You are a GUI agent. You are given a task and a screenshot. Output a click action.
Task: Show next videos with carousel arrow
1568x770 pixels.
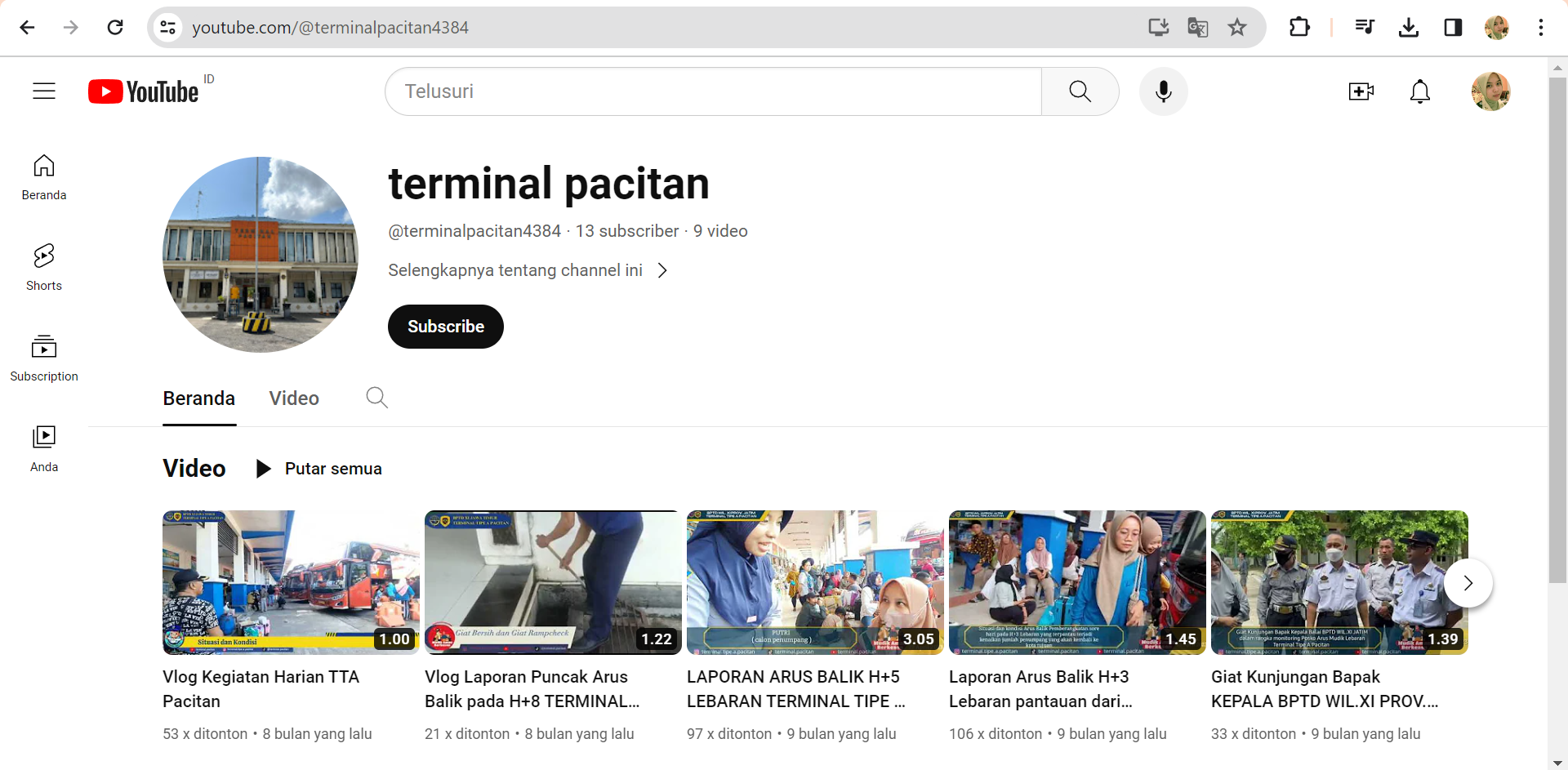1468,583
